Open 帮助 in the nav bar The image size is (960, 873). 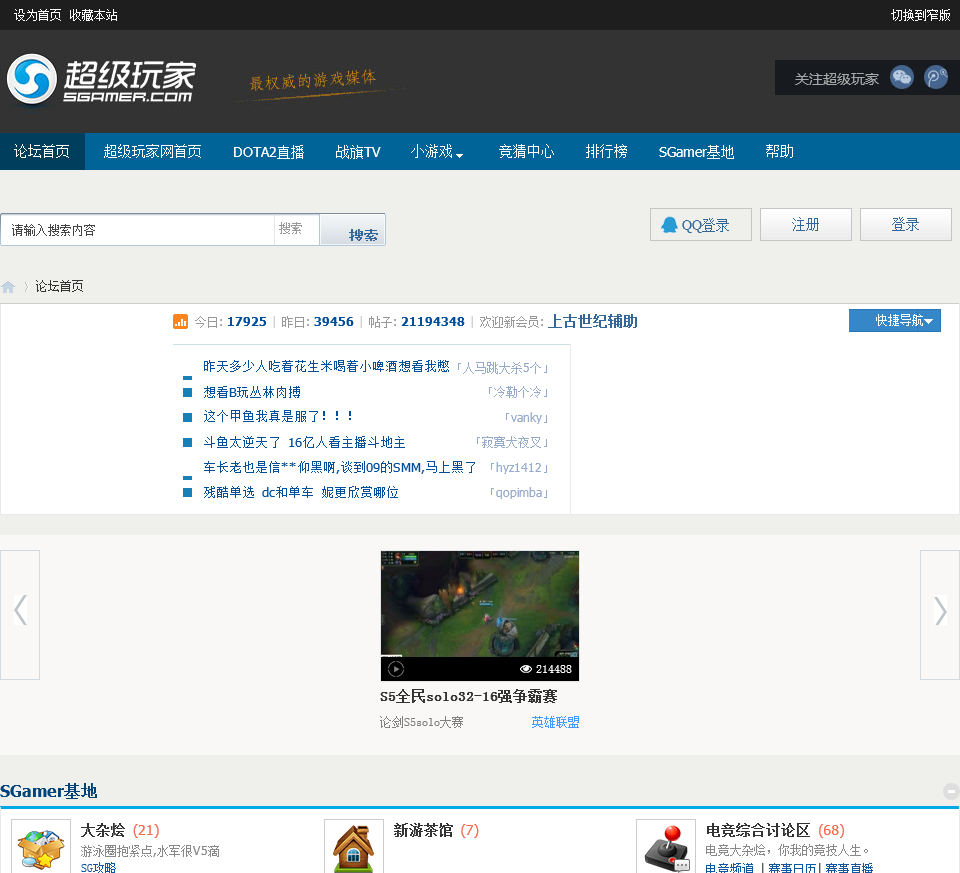779,151
